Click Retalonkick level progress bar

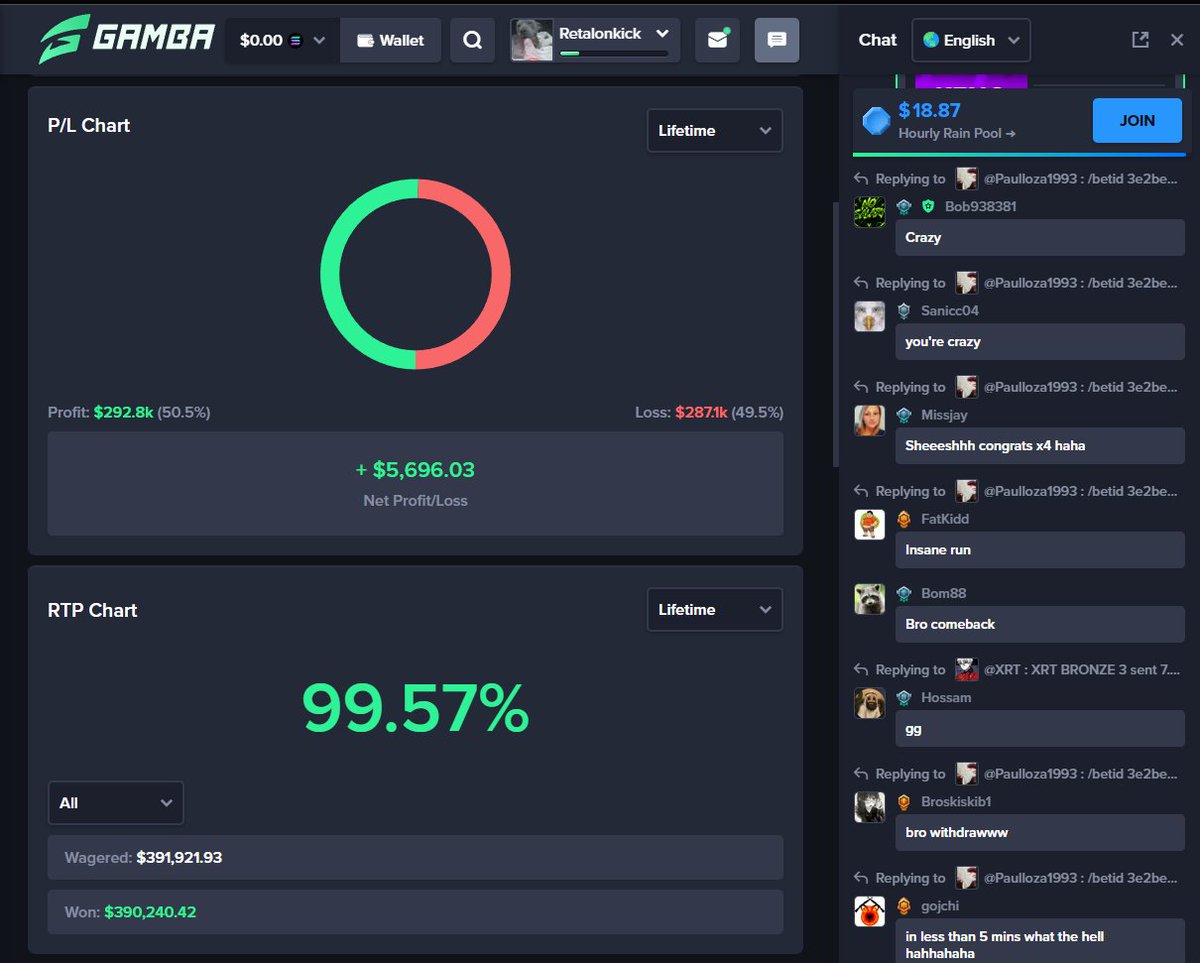coord(614,53)
